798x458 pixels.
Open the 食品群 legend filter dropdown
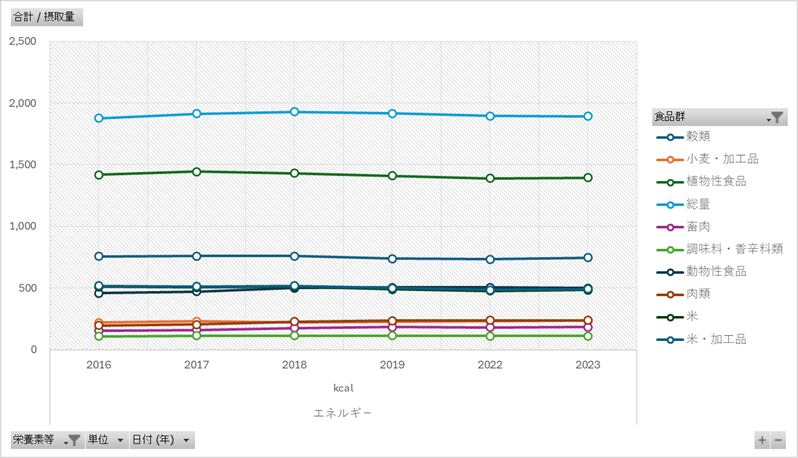coord(775,117)
